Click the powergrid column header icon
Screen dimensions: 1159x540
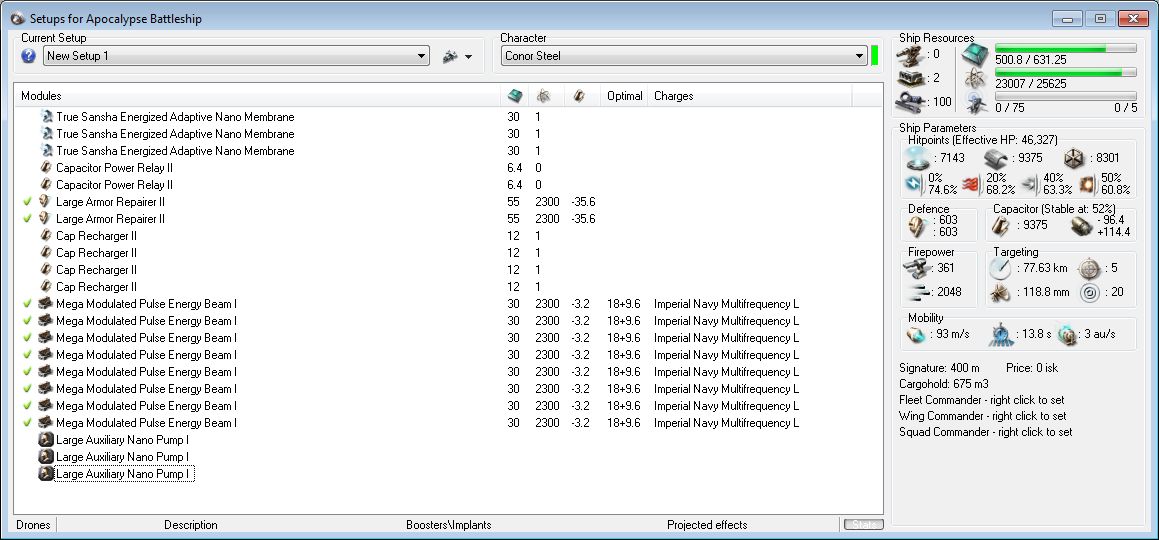[543, 96]
